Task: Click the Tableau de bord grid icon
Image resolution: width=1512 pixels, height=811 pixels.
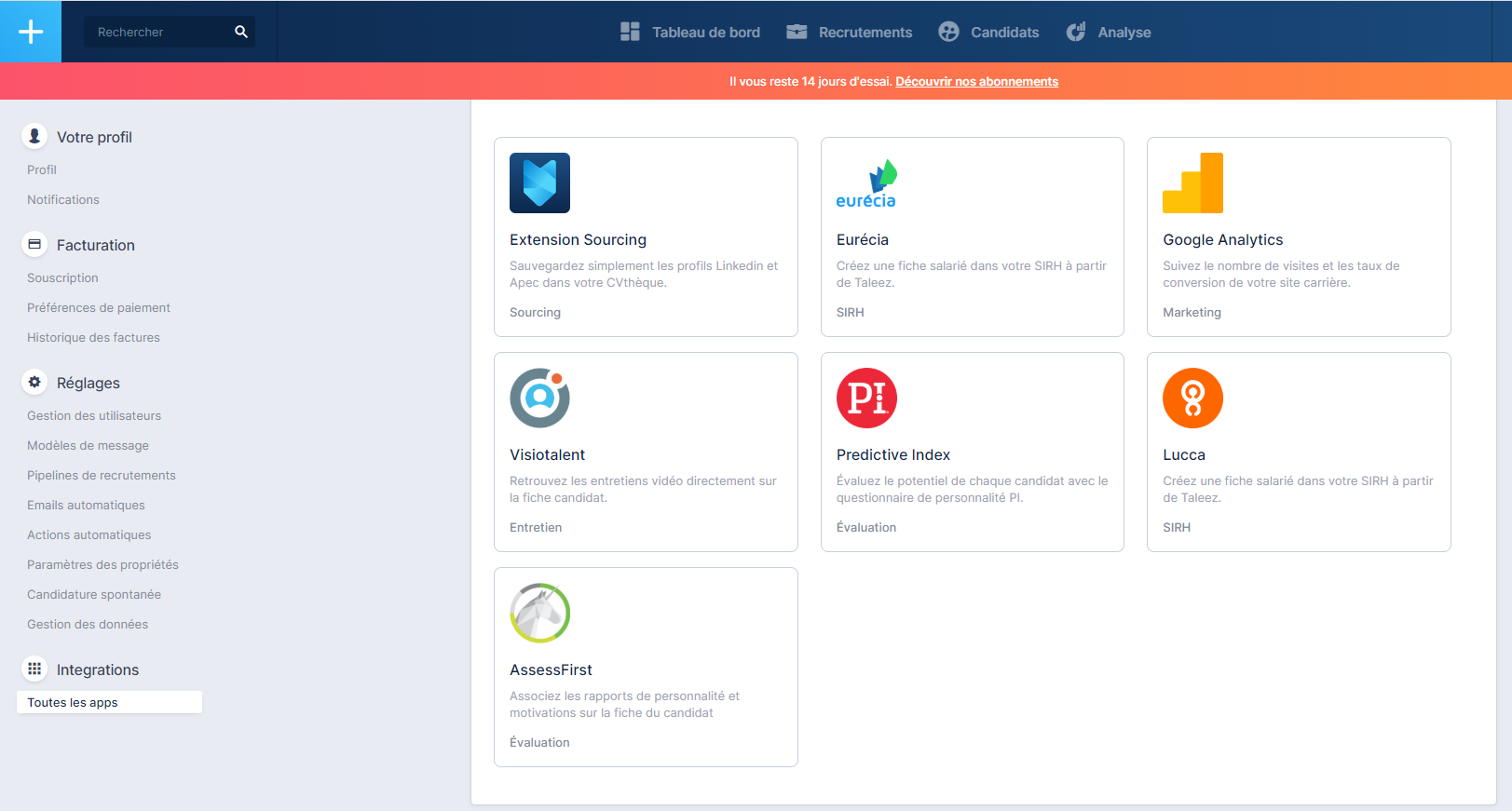Action: [x=630, y=32]
